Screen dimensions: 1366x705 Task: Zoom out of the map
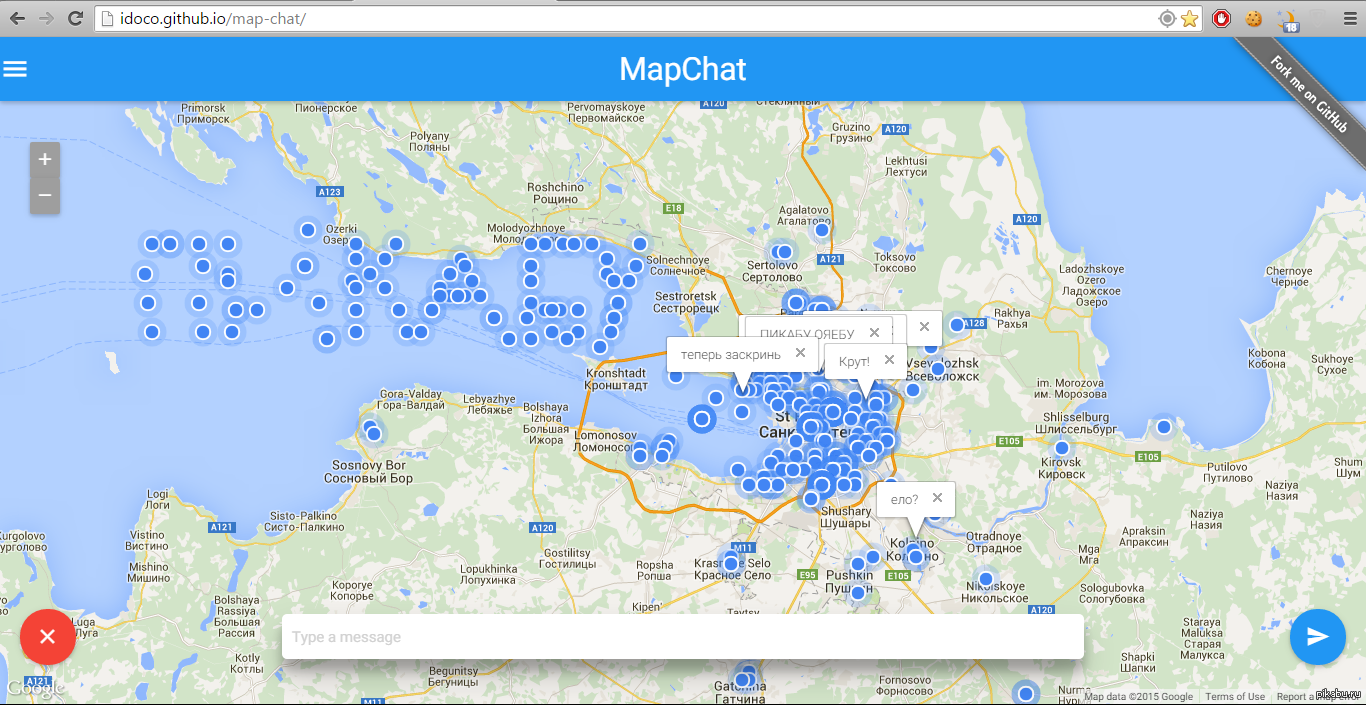click(44, 195)
